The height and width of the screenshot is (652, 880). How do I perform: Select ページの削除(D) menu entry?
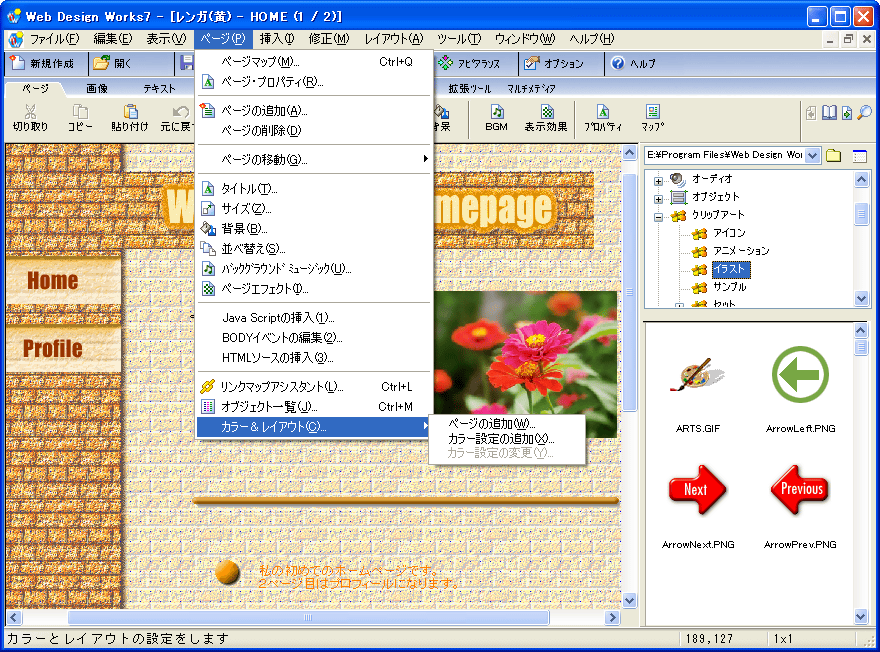click(x=314, y=131)
